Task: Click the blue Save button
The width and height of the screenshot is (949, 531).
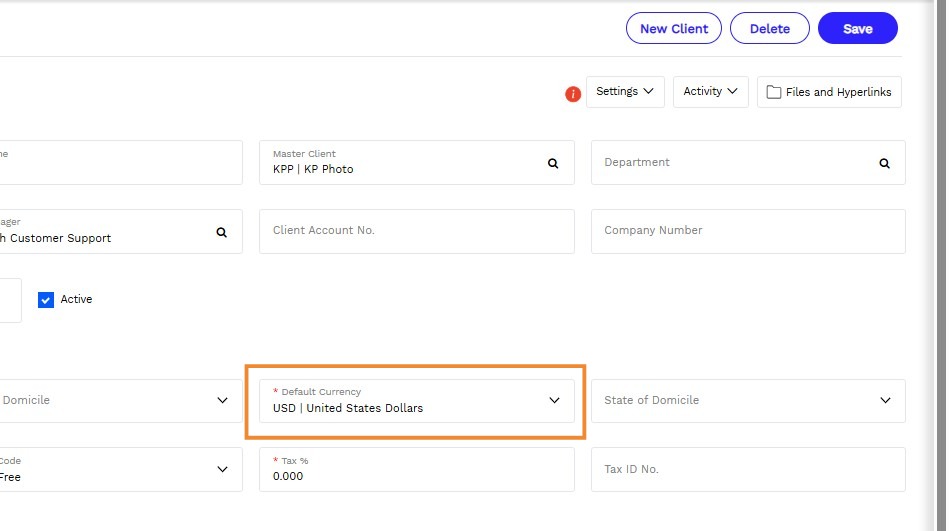Action: pyautogui.click(x=858, y=28)
